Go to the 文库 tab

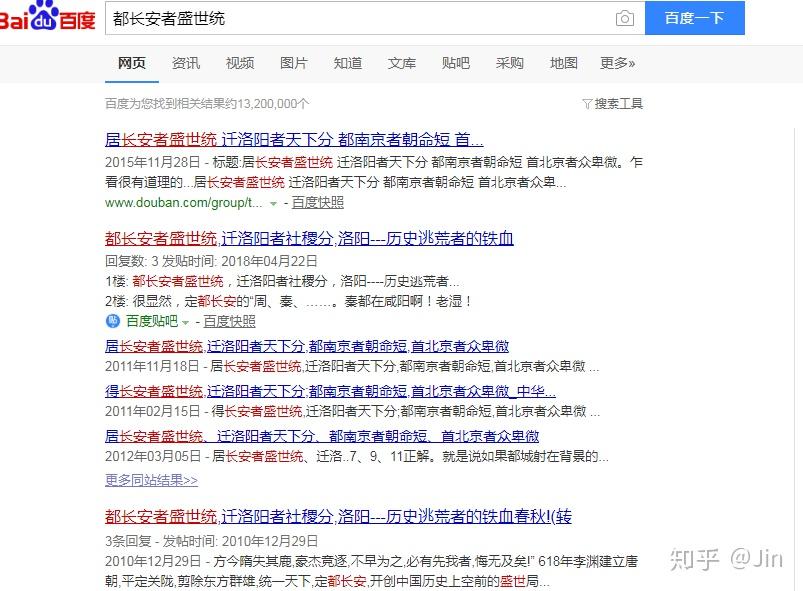(402, 63)
